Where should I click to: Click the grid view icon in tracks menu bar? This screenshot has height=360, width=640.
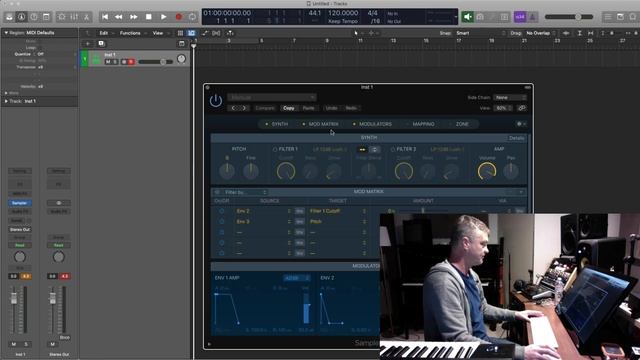point(180,33)
